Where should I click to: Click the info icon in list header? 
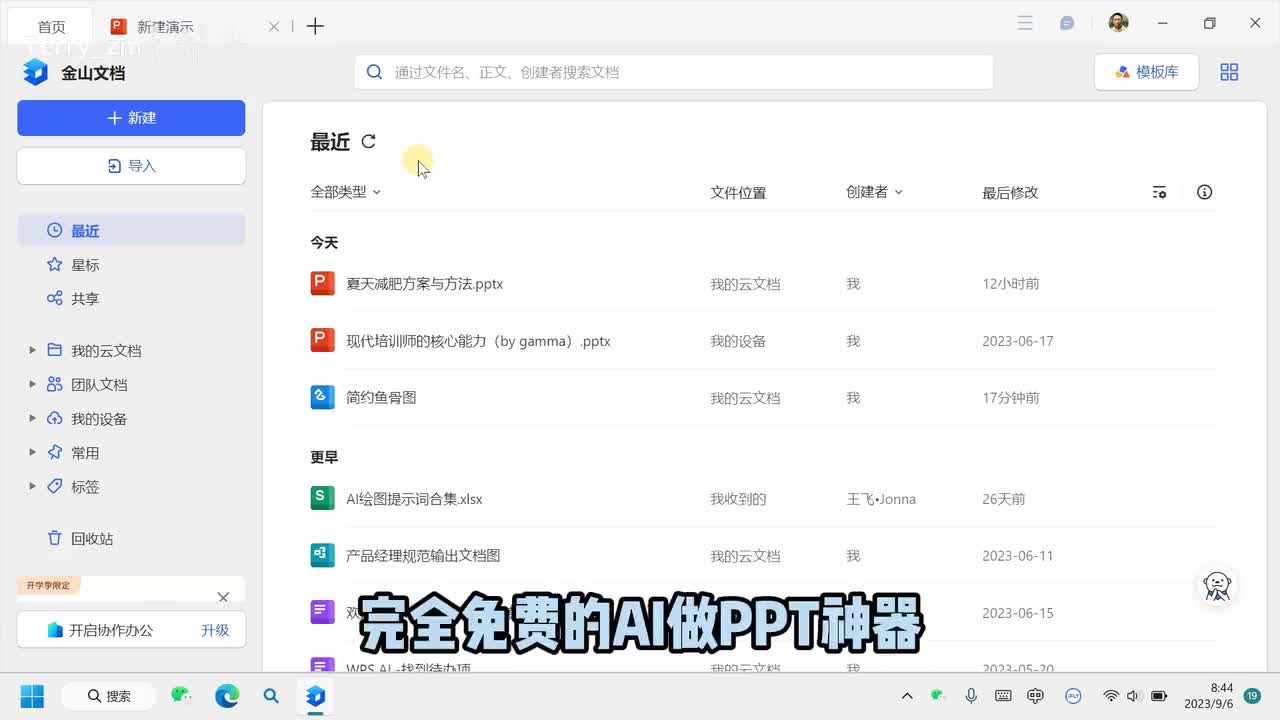click(1204, 192)
